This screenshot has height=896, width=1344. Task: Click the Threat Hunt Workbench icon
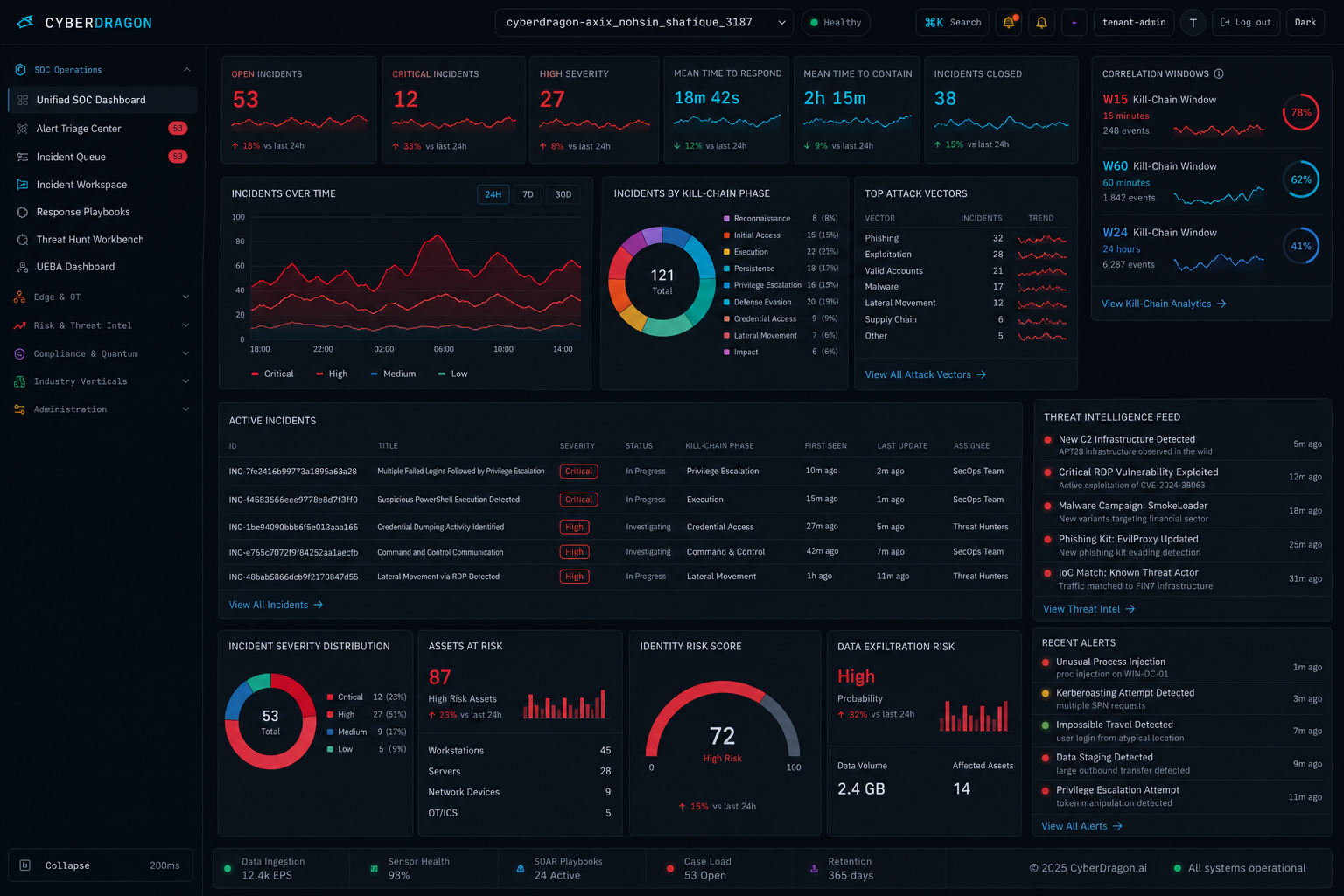[23, 240]
